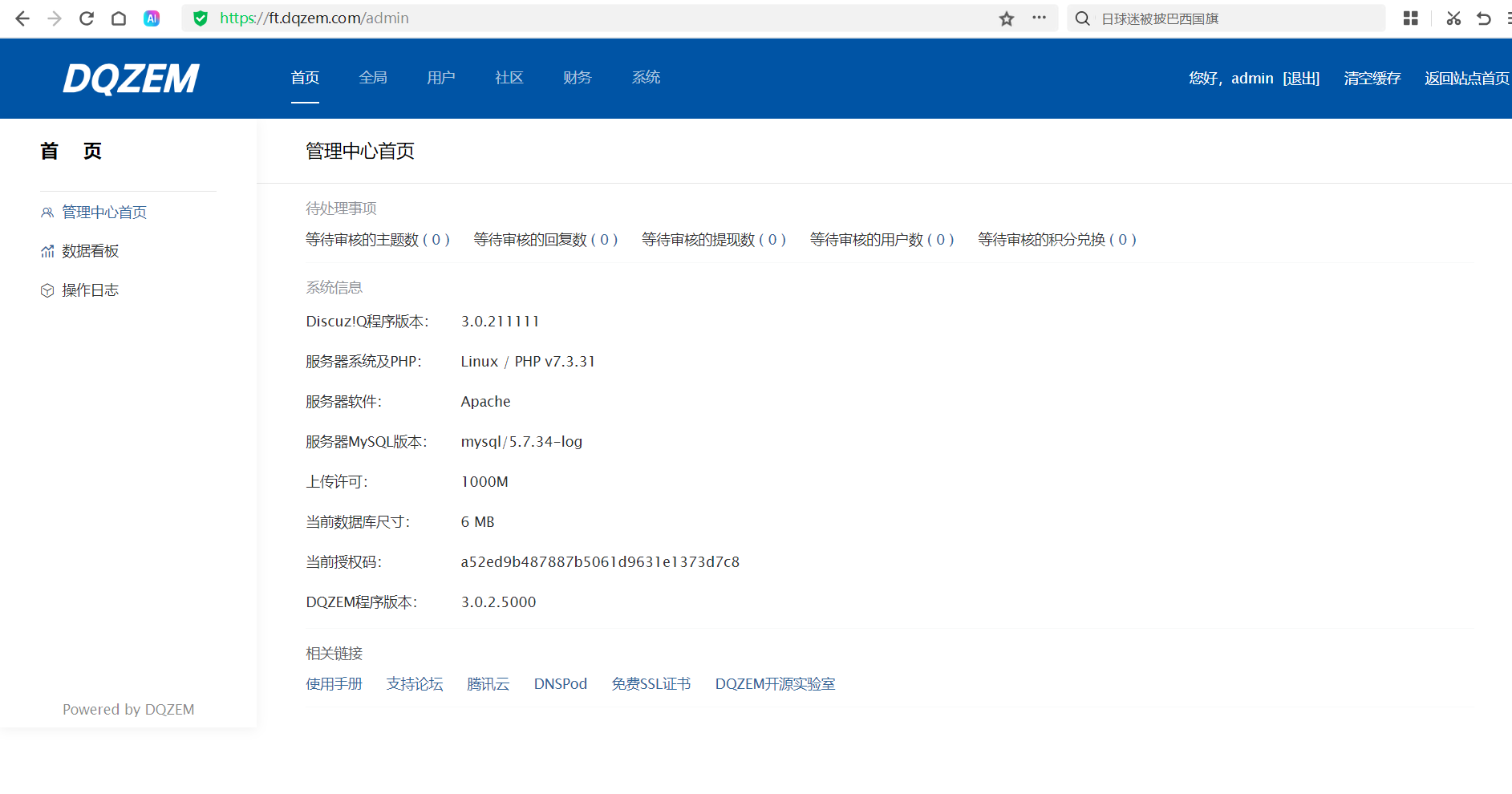This screenshot has height=794, width=1512.
Task: Click the mysql/5.7.34-log value
Action: 521,442
